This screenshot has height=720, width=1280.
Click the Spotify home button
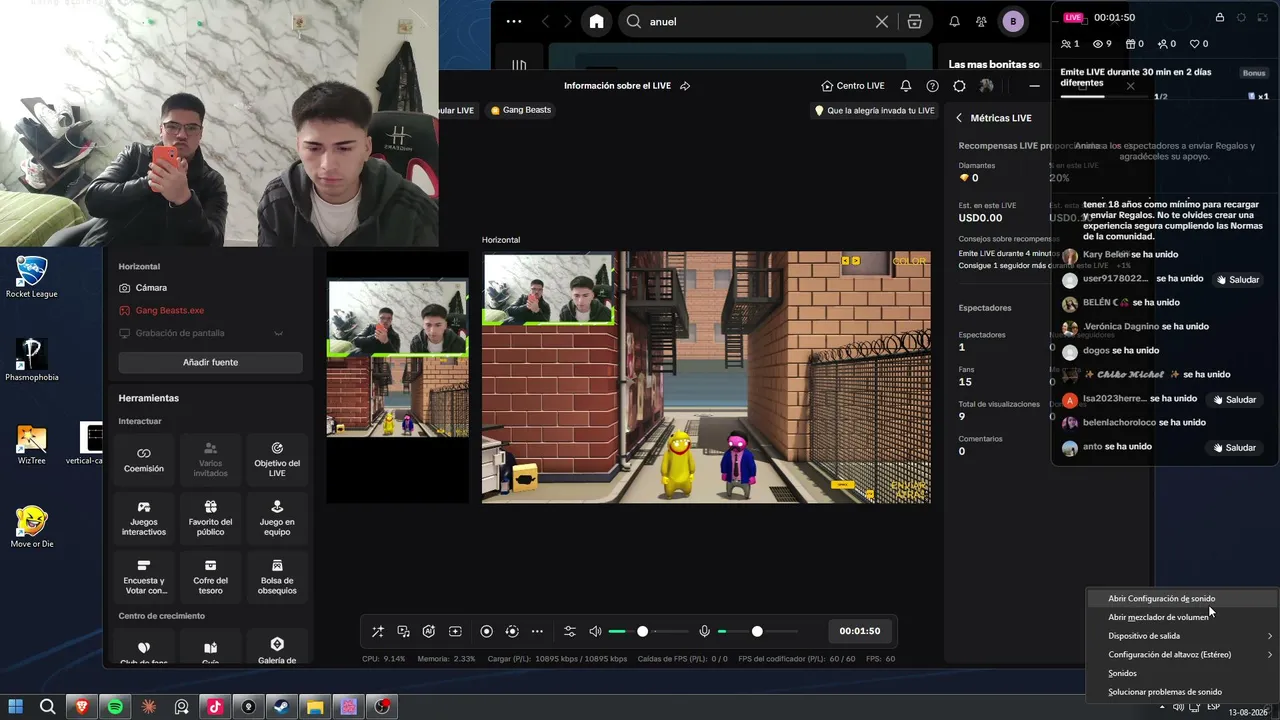point(597,21)
